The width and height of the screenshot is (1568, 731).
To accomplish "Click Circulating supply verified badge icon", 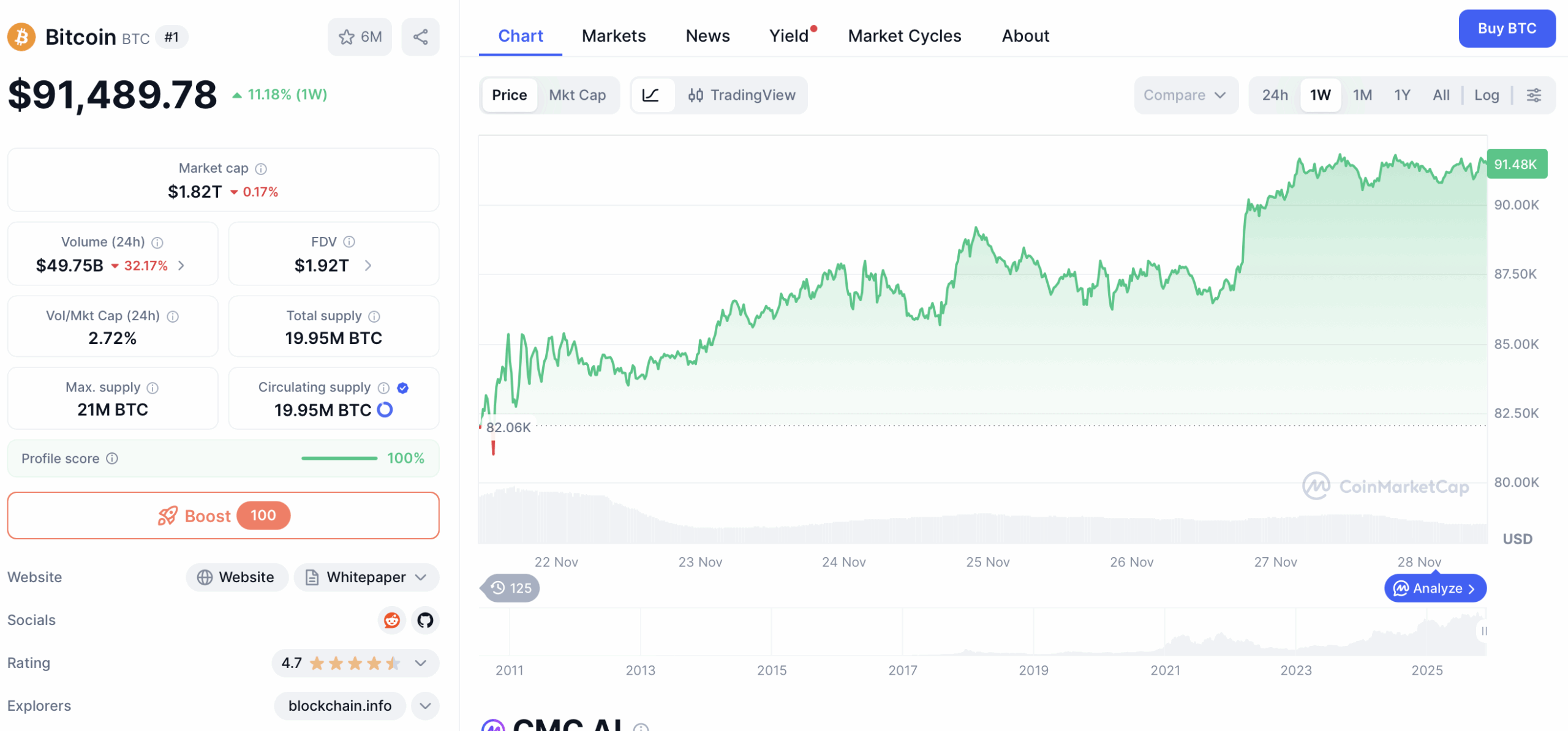I will coord(402,388).
